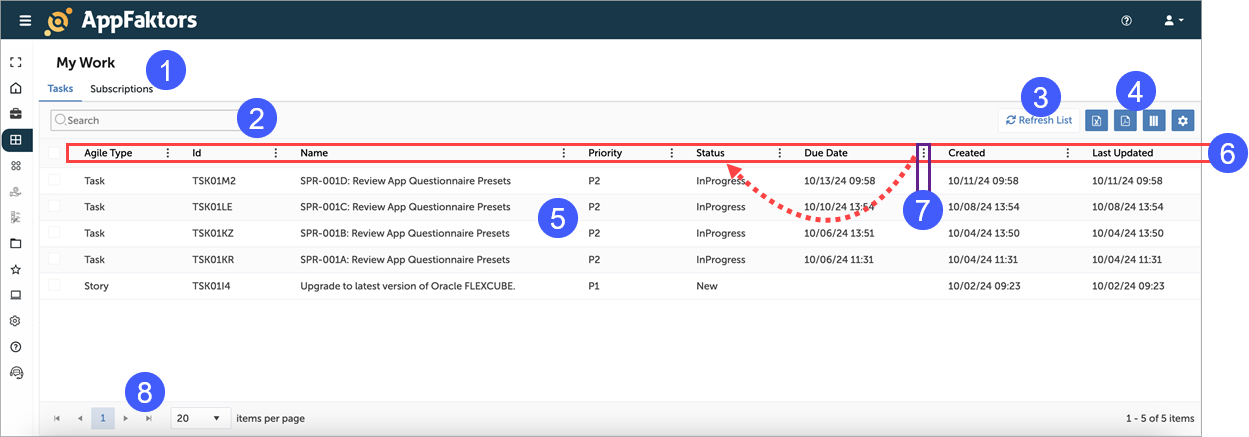Sort by the Priority column header
The height and width of the screenshot is (437, 1249).
click(605, 153)
